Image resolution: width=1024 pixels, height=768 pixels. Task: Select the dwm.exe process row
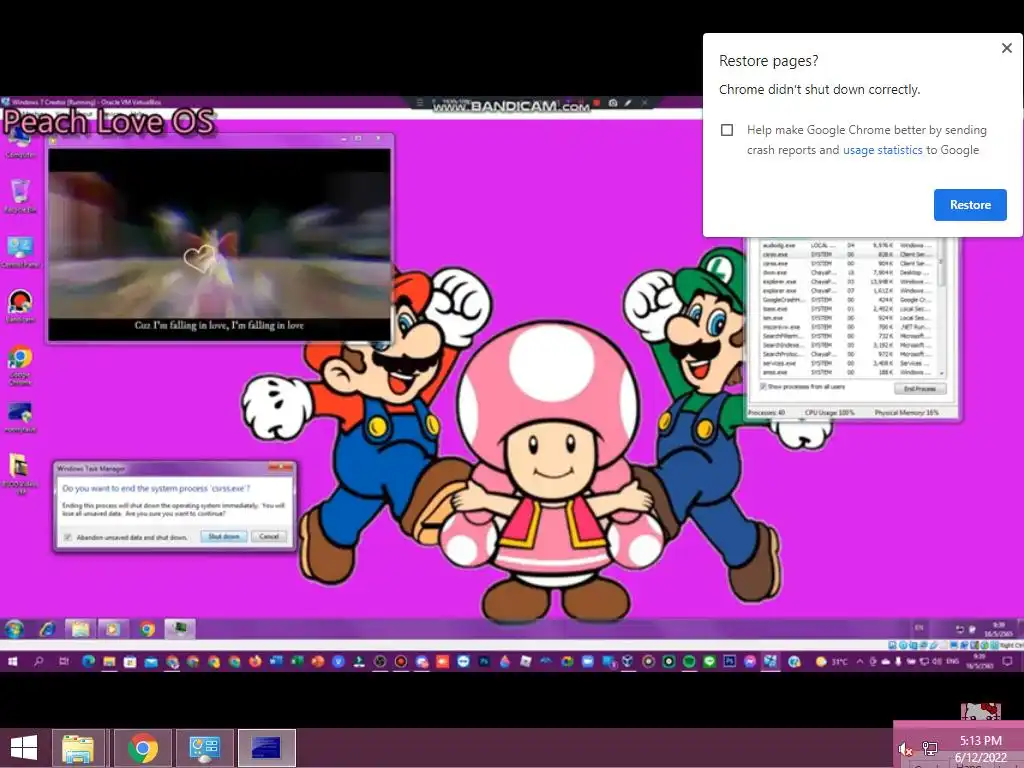click(848, 272)
